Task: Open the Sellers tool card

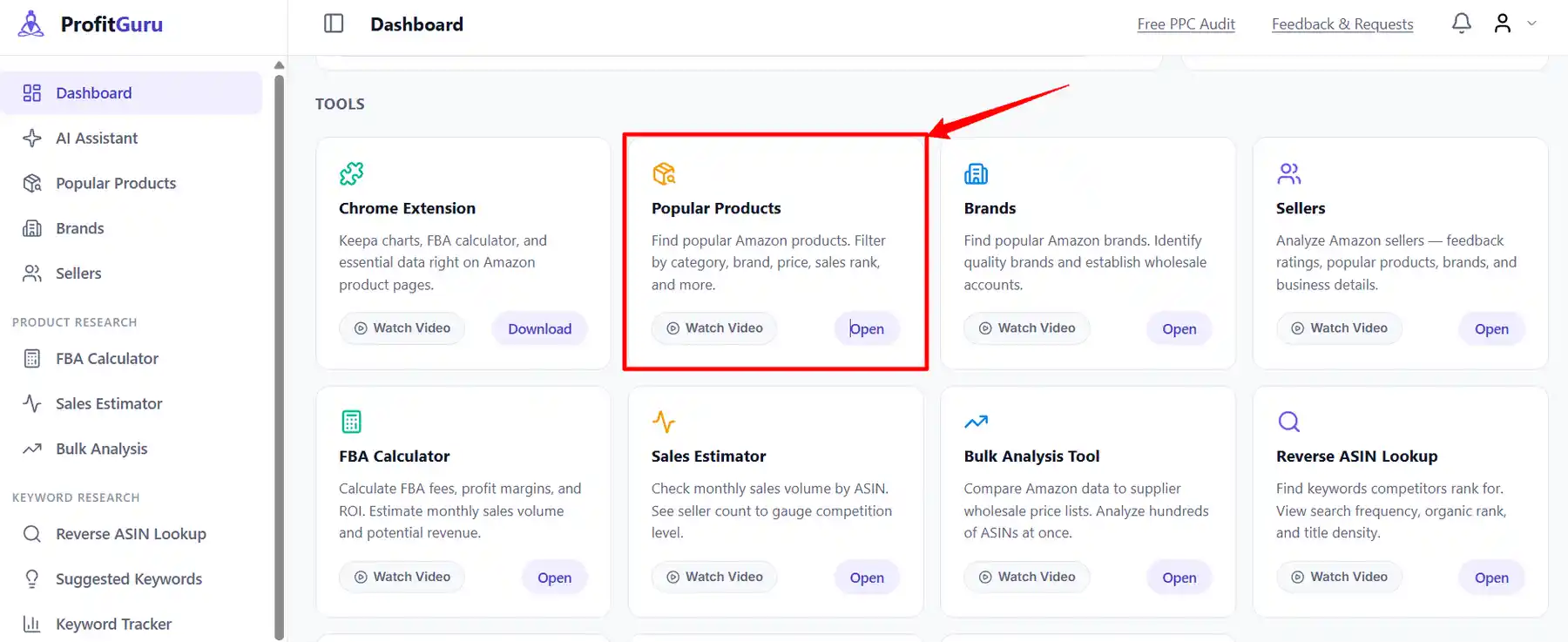Action: 1491,328
